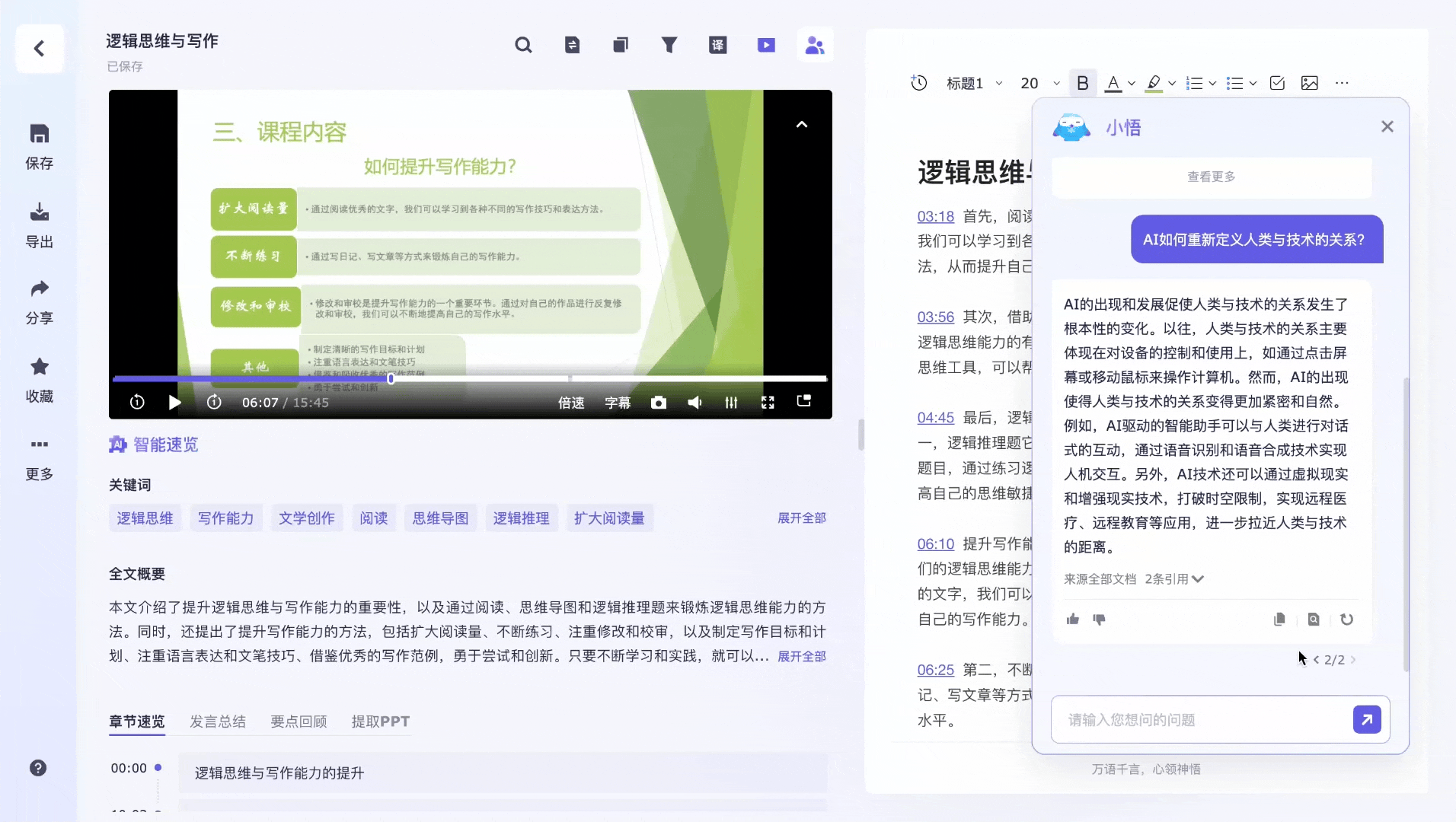
Task: Apply the highlight color marker
Action: tap(1154, 83)
